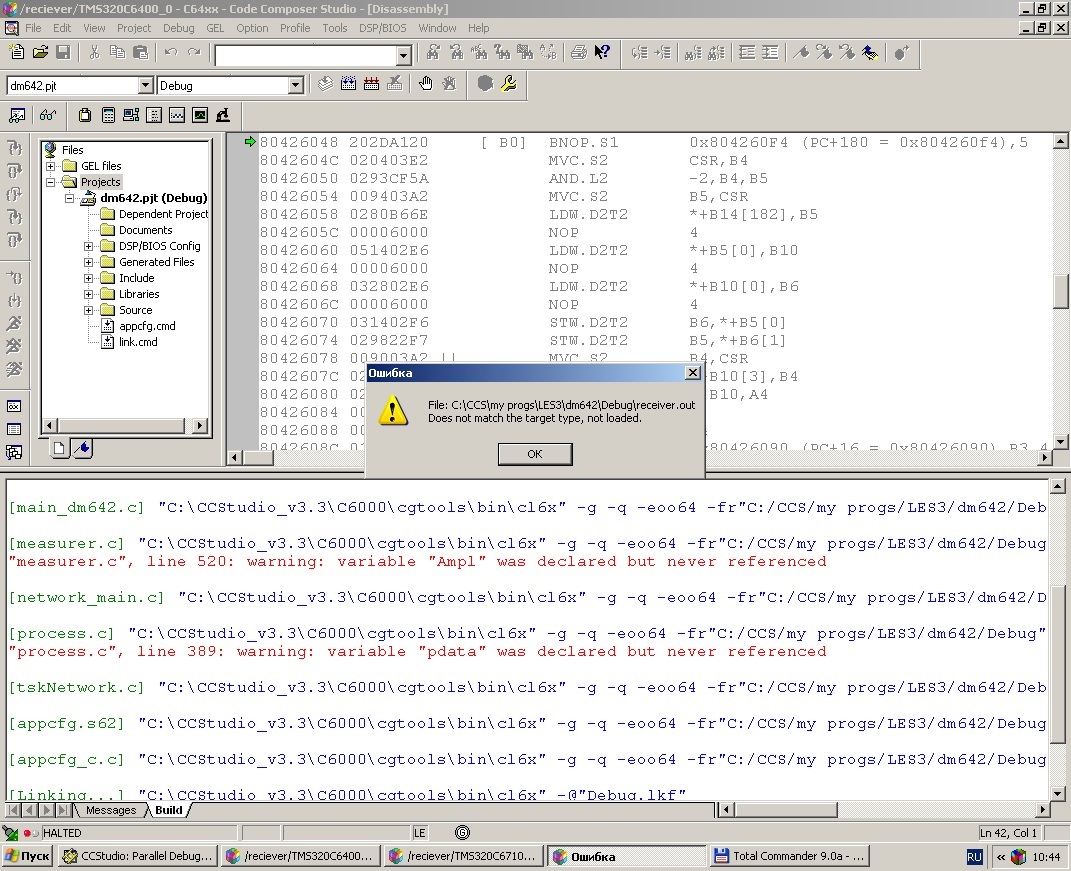This screenshot has height=871, width=1071.
Task: Click the warning dialog close X
Action: click(x=693, y=372)
